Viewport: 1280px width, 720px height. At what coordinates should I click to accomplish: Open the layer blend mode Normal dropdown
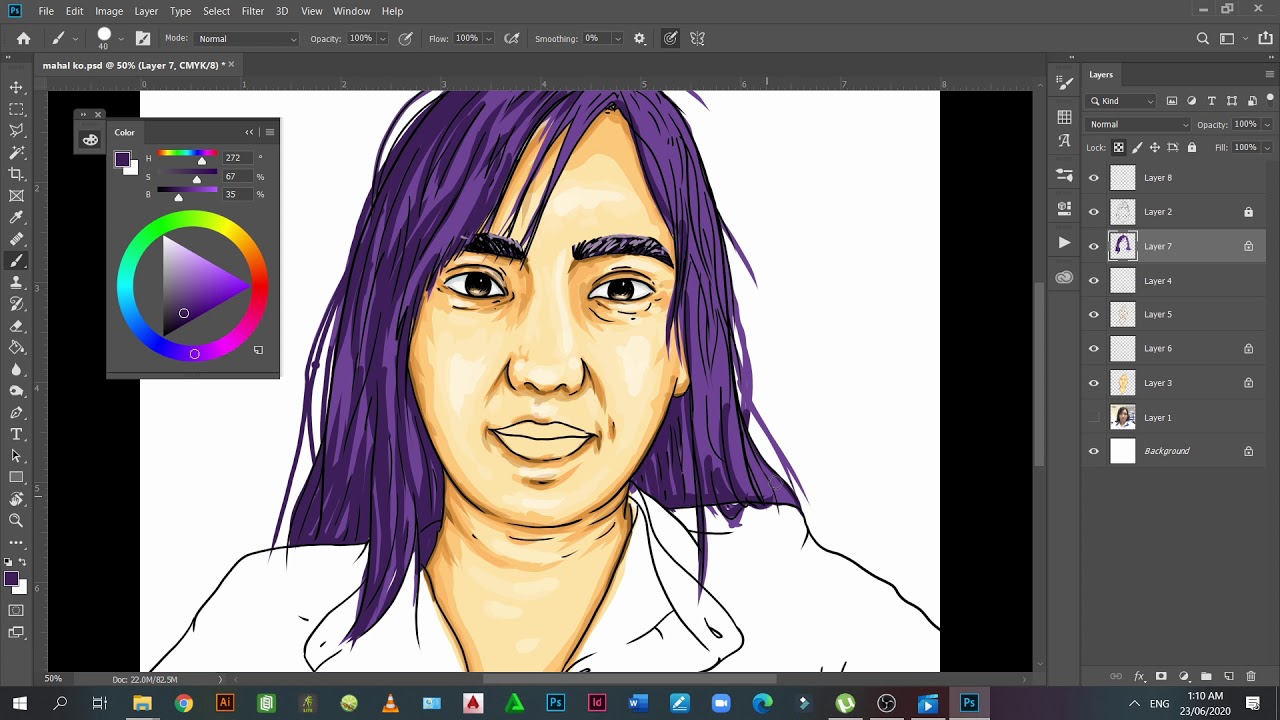click(1139, 125)
